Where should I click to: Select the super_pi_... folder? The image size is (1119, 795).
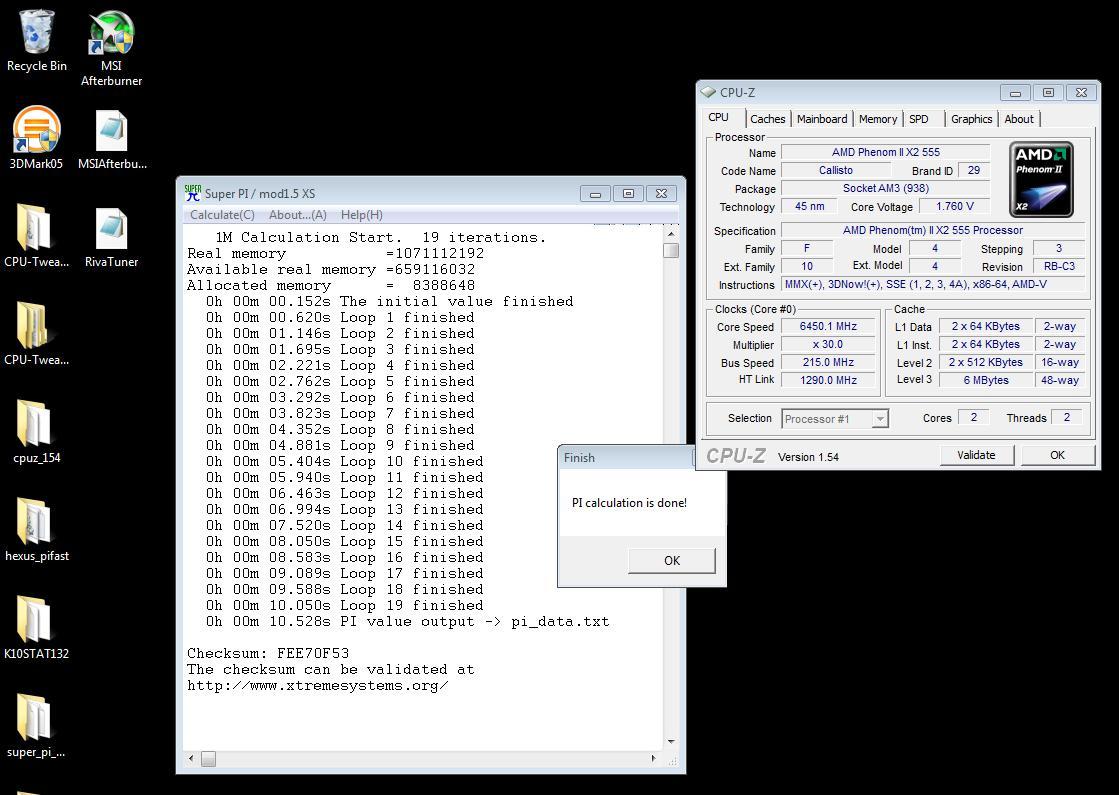[36, 725]
